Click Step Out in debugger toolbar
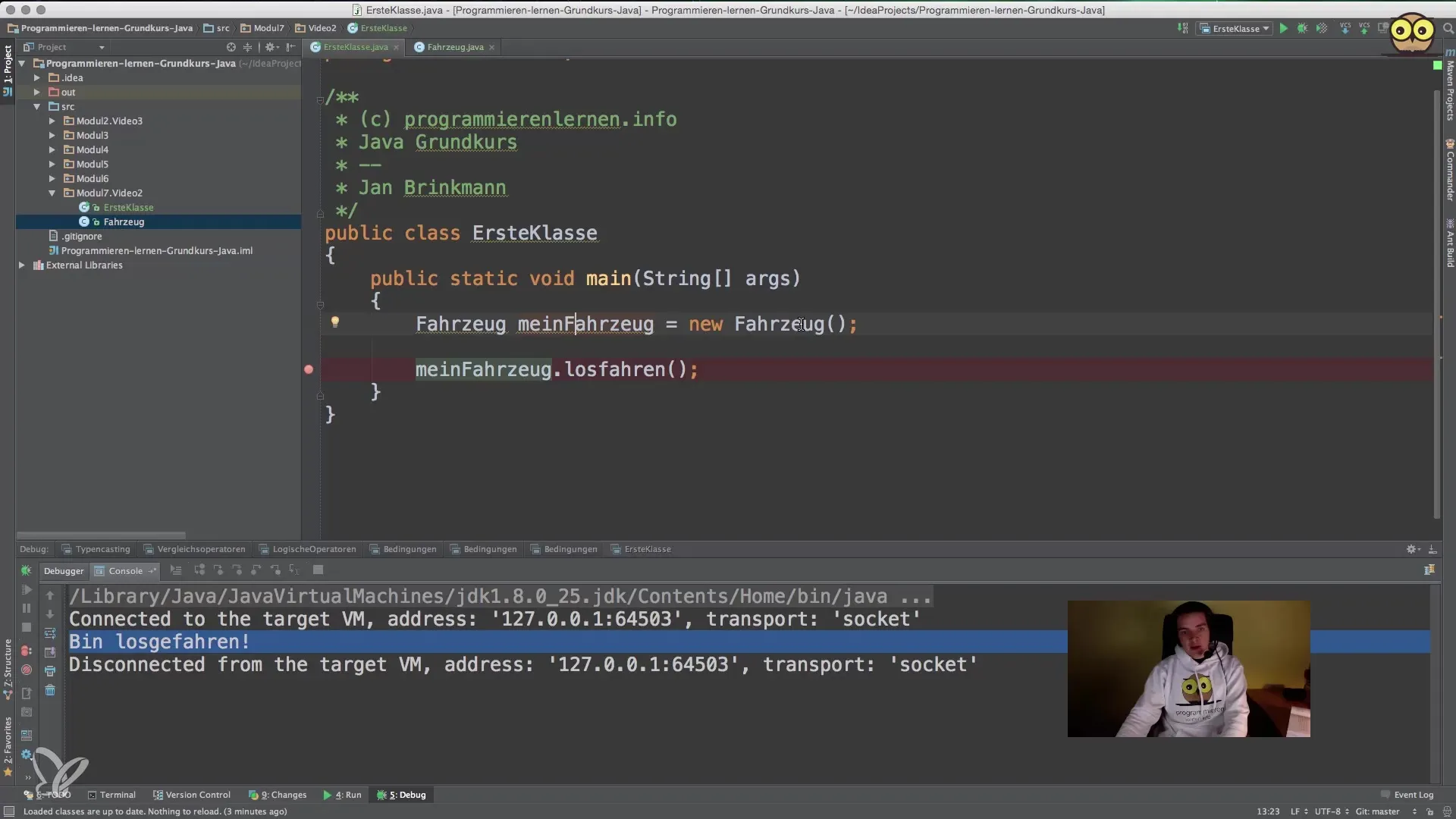The width and height of the screenshot is (1456, 819). coord(256,570)
